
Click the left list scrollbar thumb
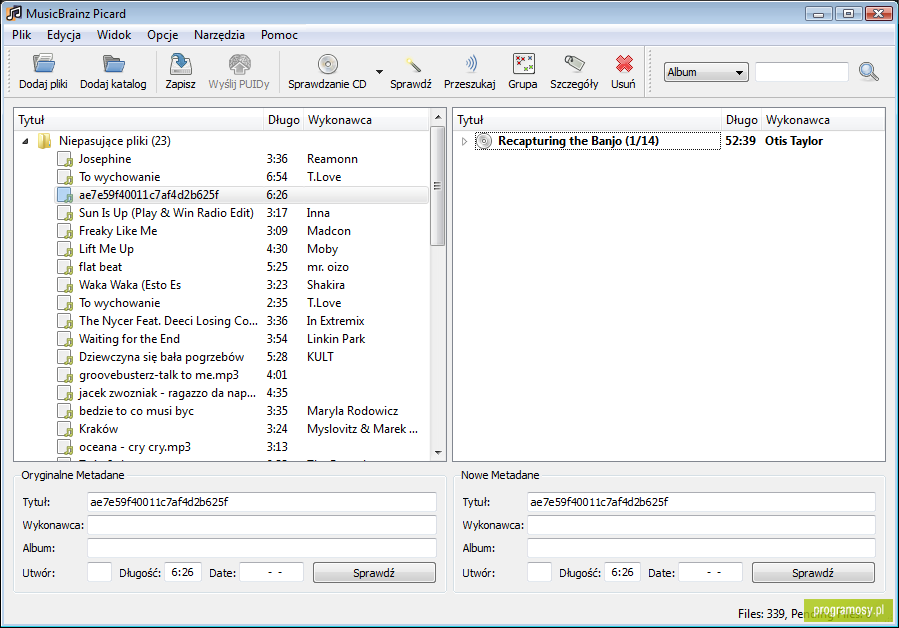437,186
